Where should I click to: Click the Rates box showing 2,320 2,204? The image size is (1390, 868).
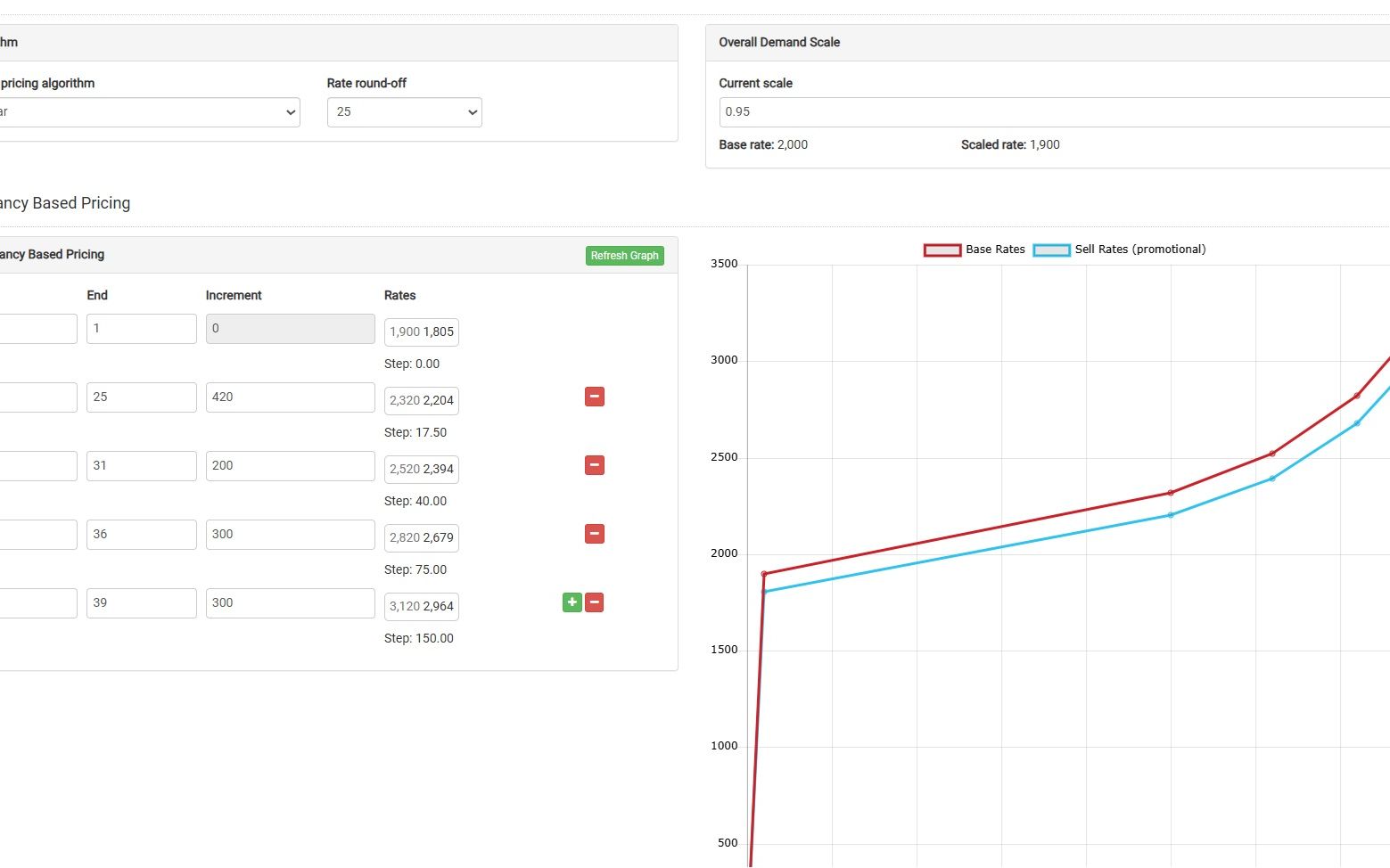point(421,401)
